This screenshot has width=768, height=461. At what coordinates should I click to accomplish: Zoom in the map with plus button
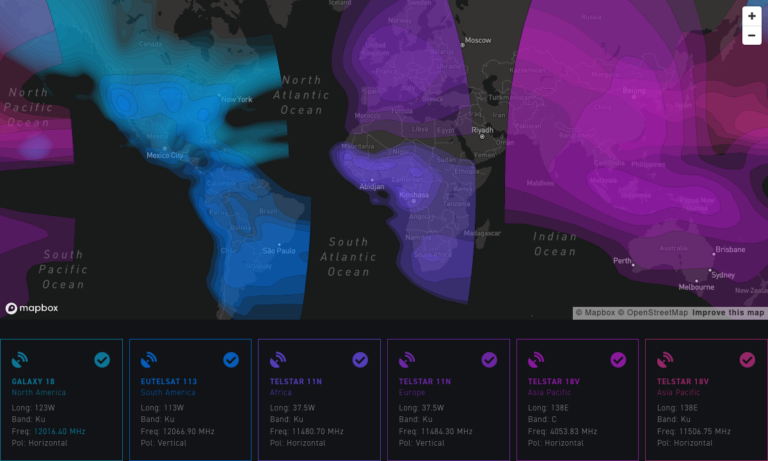coord(752,16)
